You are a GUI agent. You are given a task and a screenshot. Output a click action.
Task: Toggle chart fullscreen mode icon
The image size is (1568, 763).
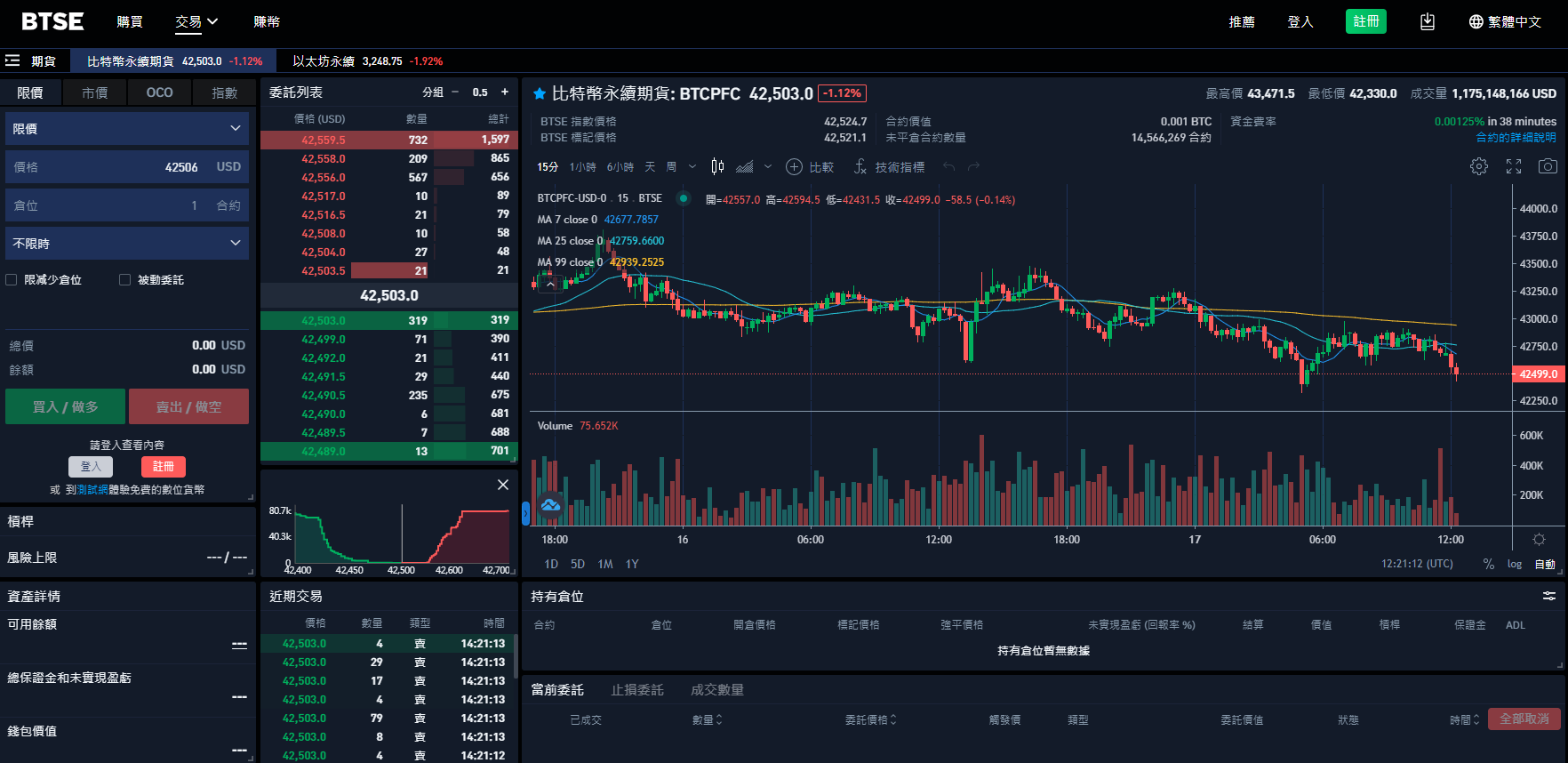(1514, 166)
